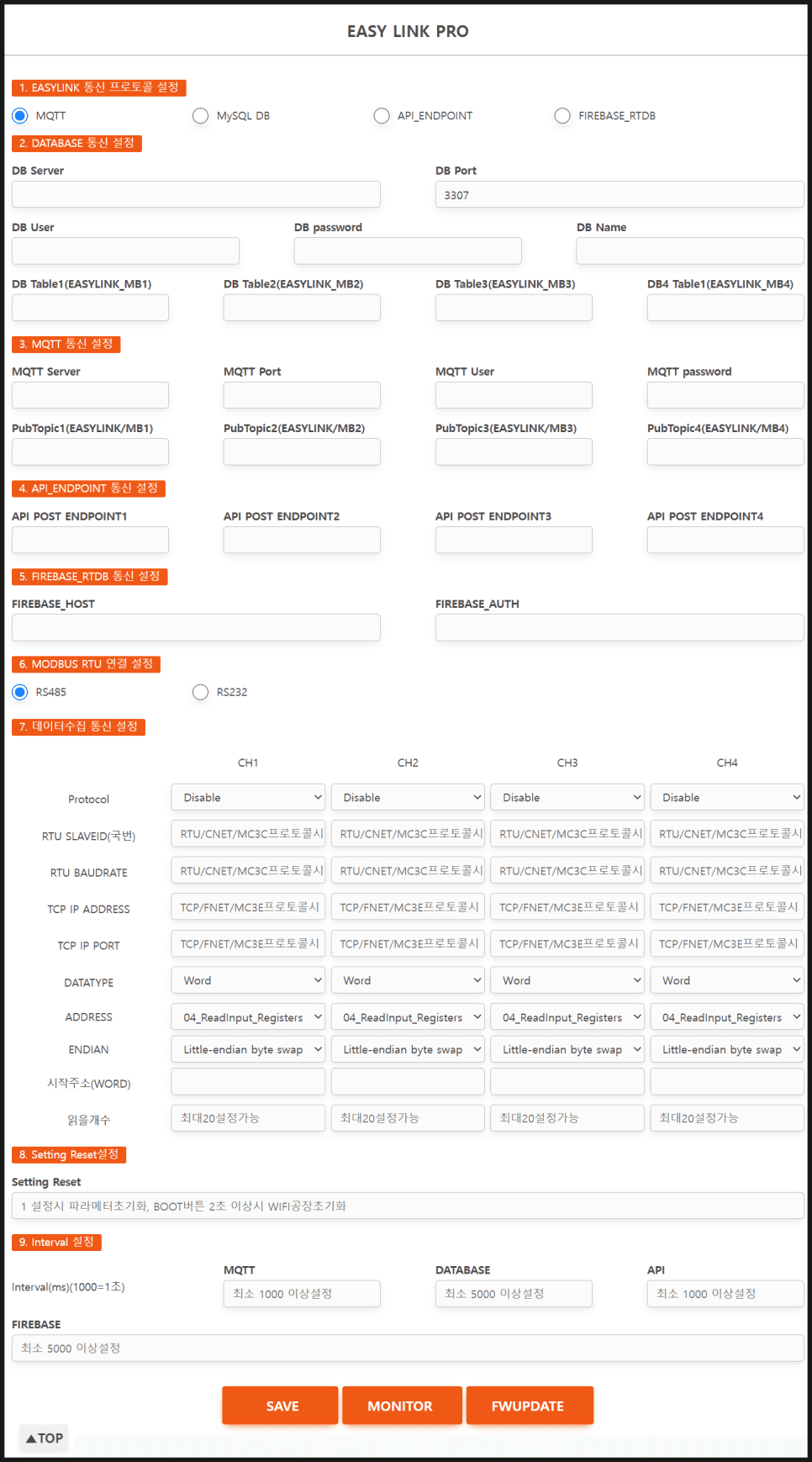
Task: Open the CH1 ENDIAN dropdown
Action: coord(248,1049)
